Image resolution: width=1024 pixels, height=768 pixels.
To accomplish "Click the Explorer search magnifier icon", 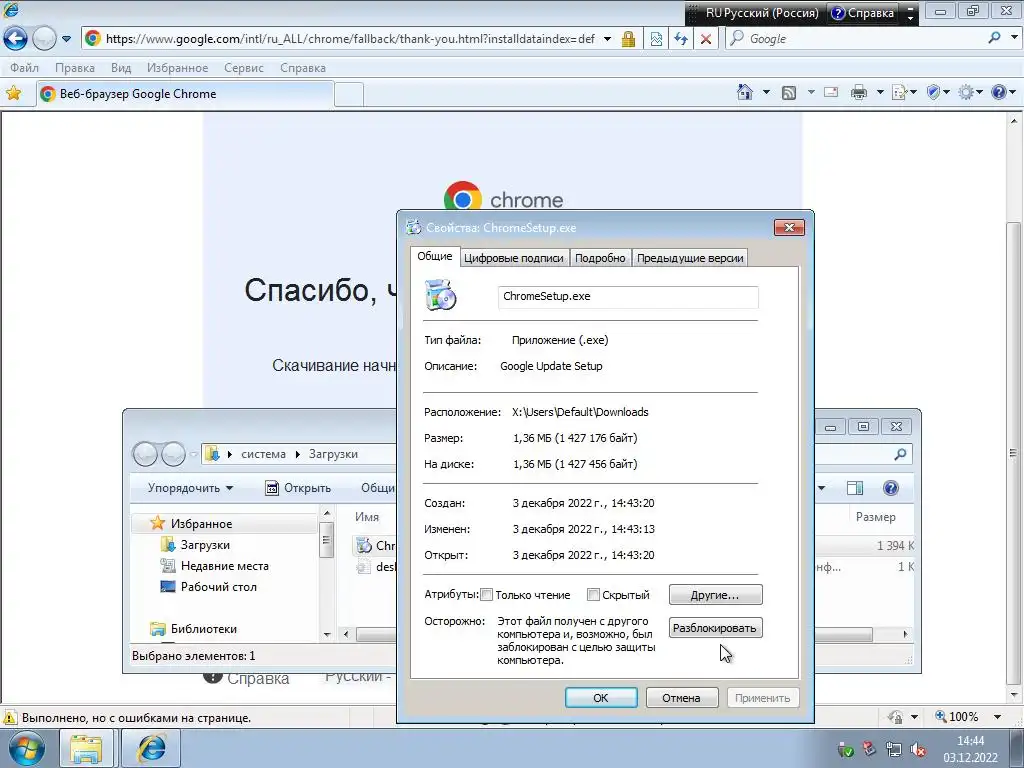I will [901, 454].
